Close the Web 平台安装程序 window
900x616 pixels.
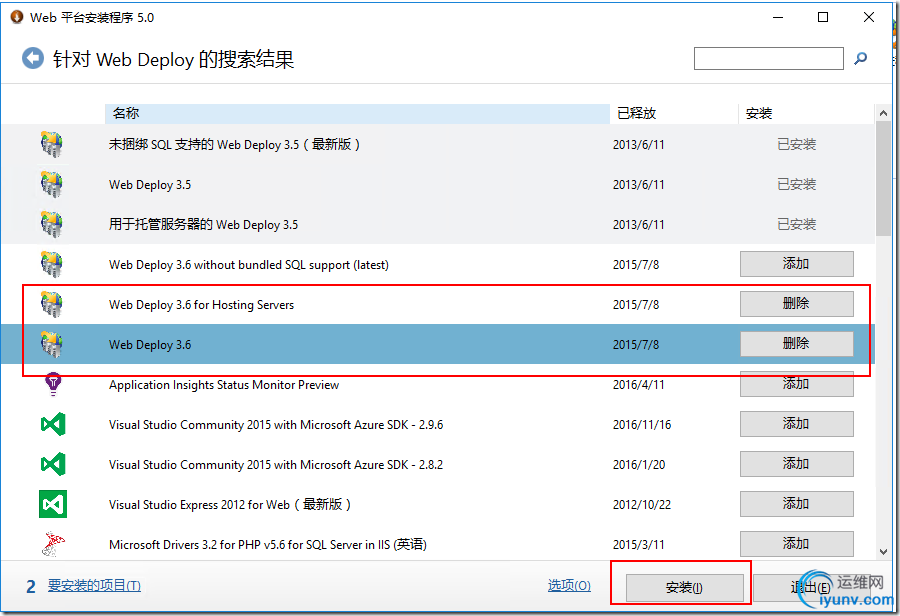(x=869, y=17)
